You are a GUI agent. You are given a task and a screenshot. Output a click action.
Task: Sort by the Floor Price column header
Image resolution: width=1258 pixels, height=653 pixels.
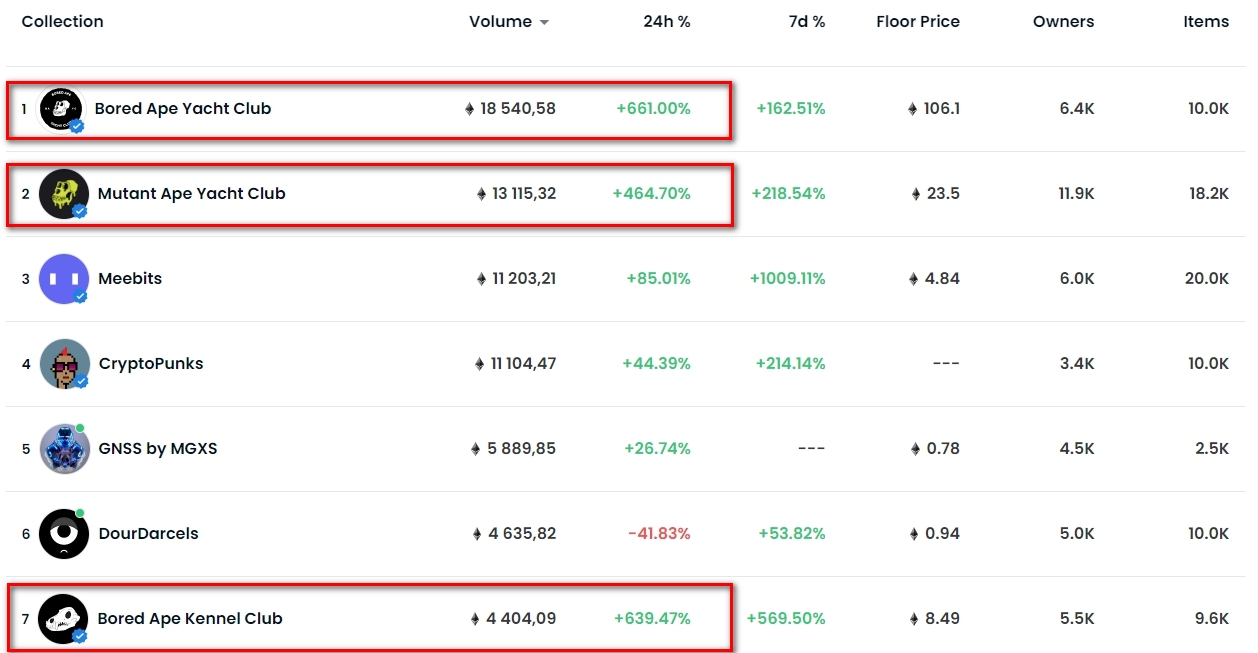click(x=918, y=21)
